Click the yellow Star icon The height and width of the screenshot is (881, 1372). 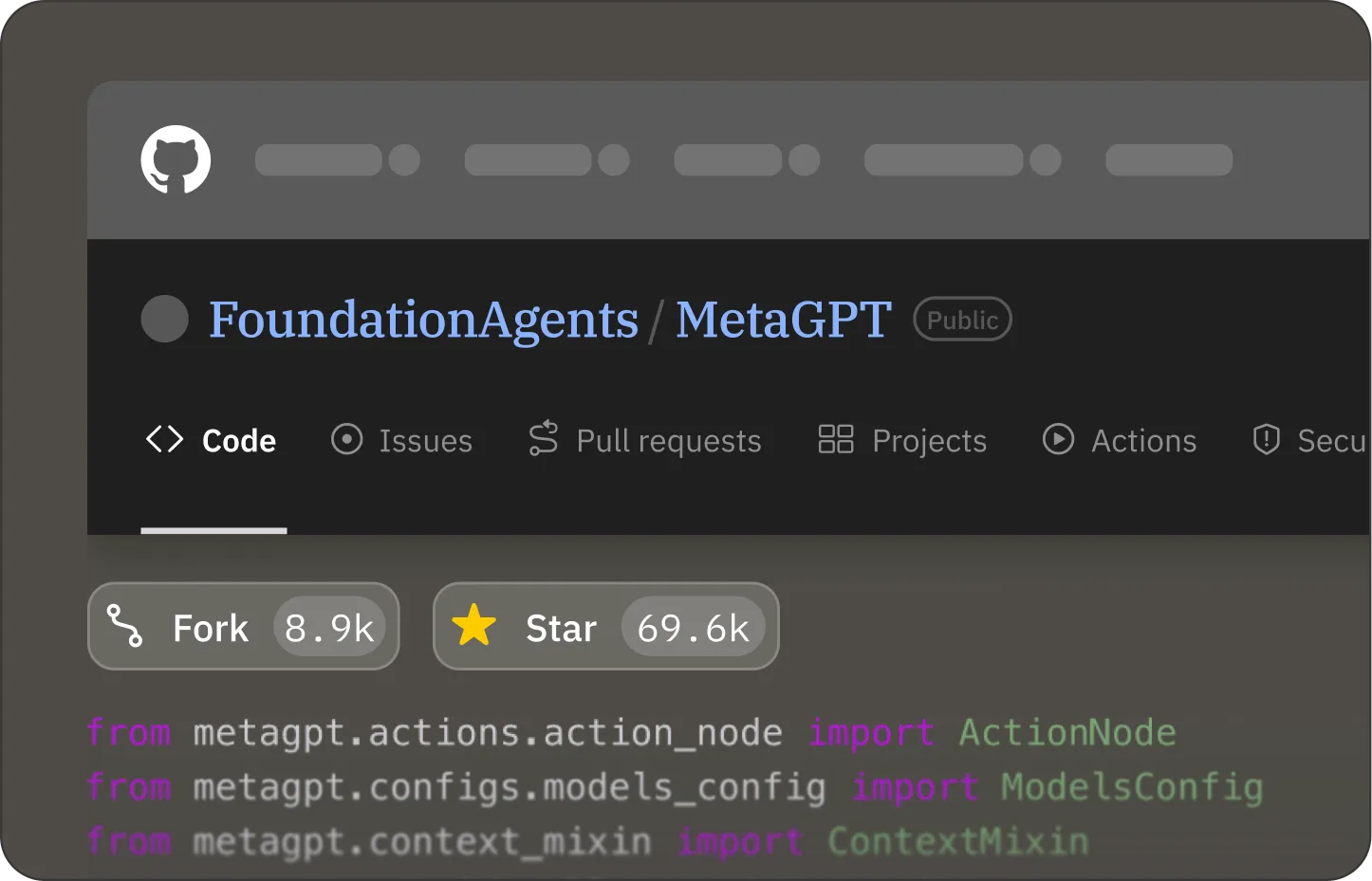tap(473, 626)
